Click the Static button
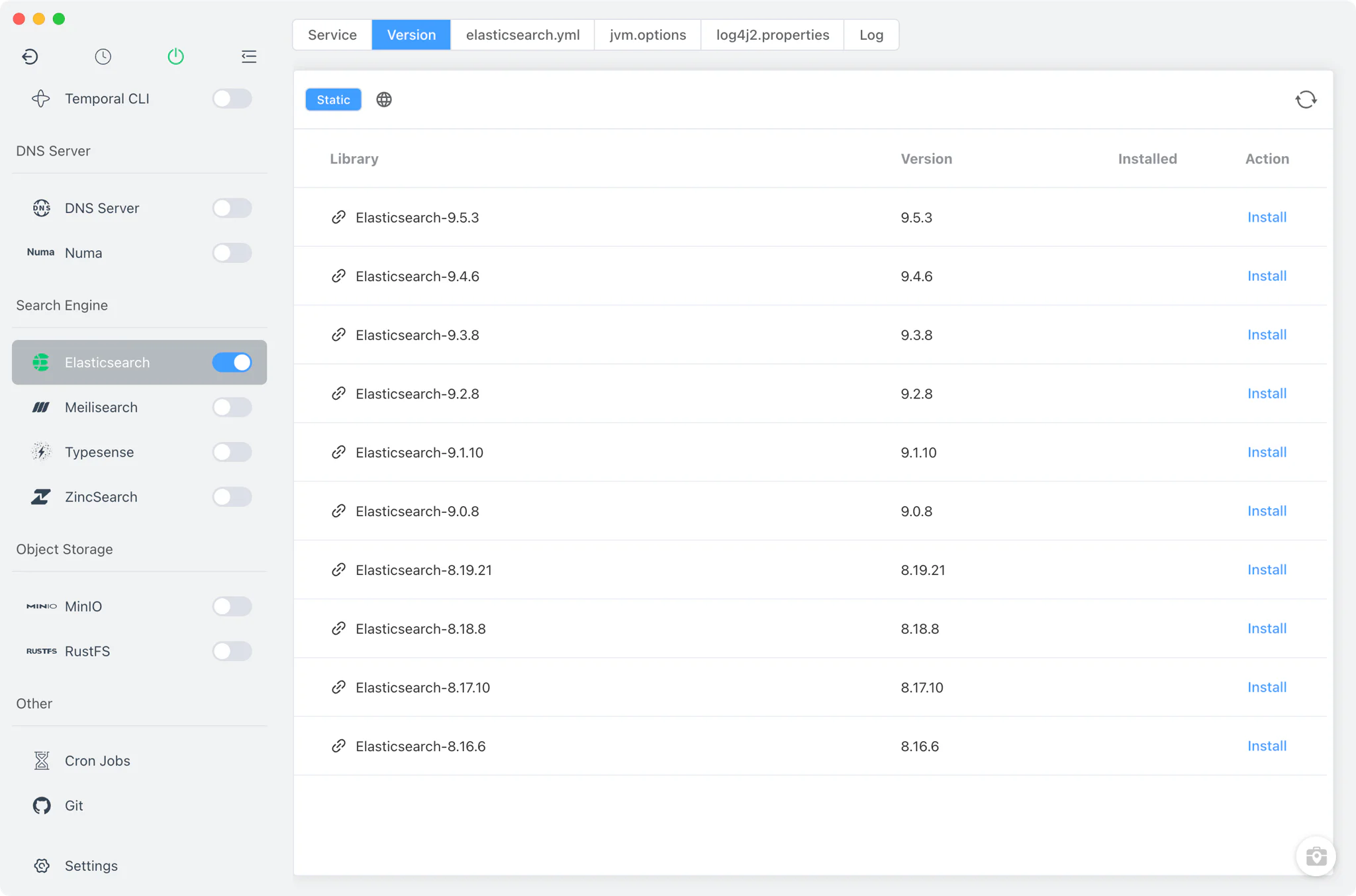Viewport: 1356px width, 896px height. coord(333,100)
